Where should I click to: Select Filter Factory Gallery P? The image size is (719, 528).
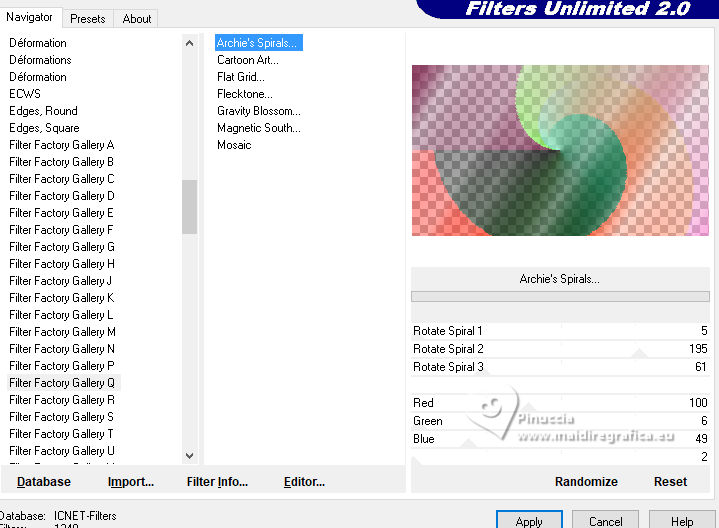[61, 365]
